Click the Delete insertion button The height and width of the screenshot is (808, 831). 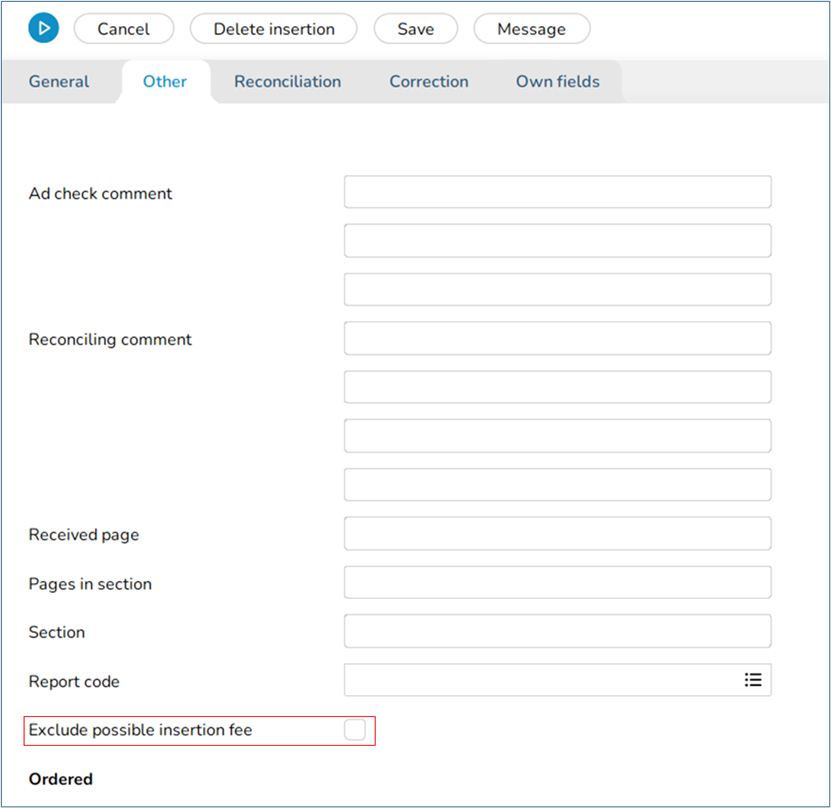(x=274, y=29)
